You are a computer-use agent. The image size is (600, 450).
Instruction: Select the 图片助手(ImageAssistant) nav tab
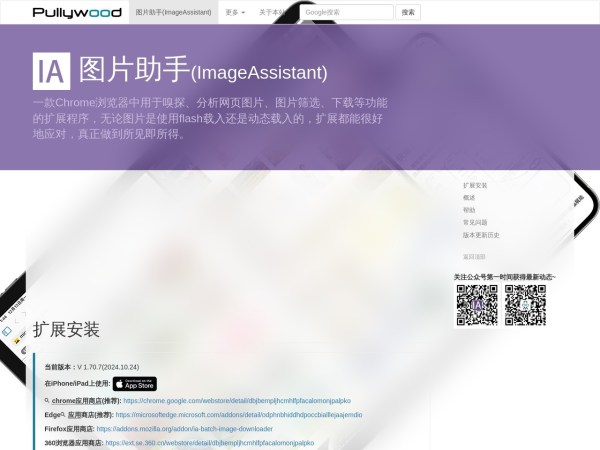click(175, 12)
